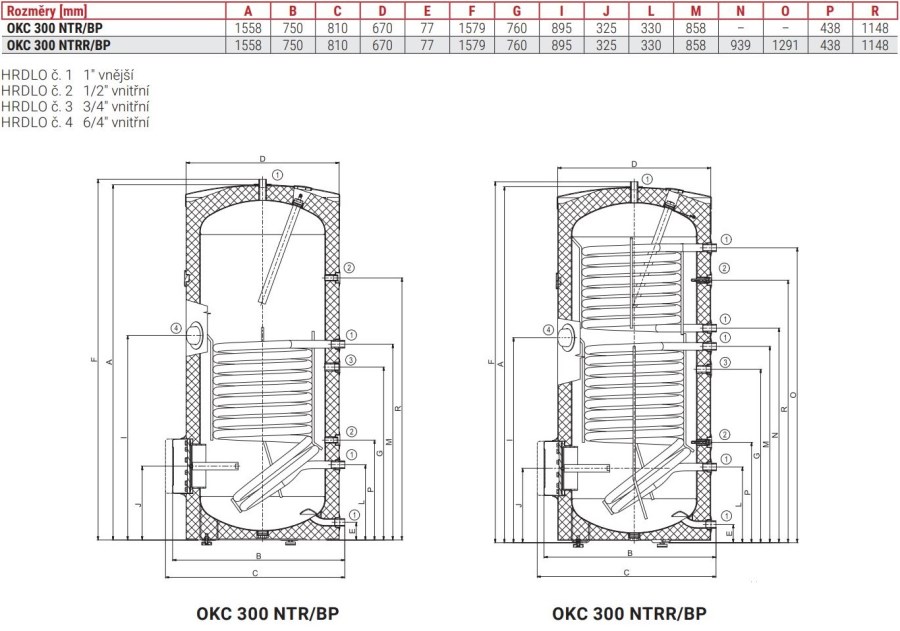This screenshot has height=631, width=900.
Task: Click column header "N" in the dimensions table
Action: [740, 11]
